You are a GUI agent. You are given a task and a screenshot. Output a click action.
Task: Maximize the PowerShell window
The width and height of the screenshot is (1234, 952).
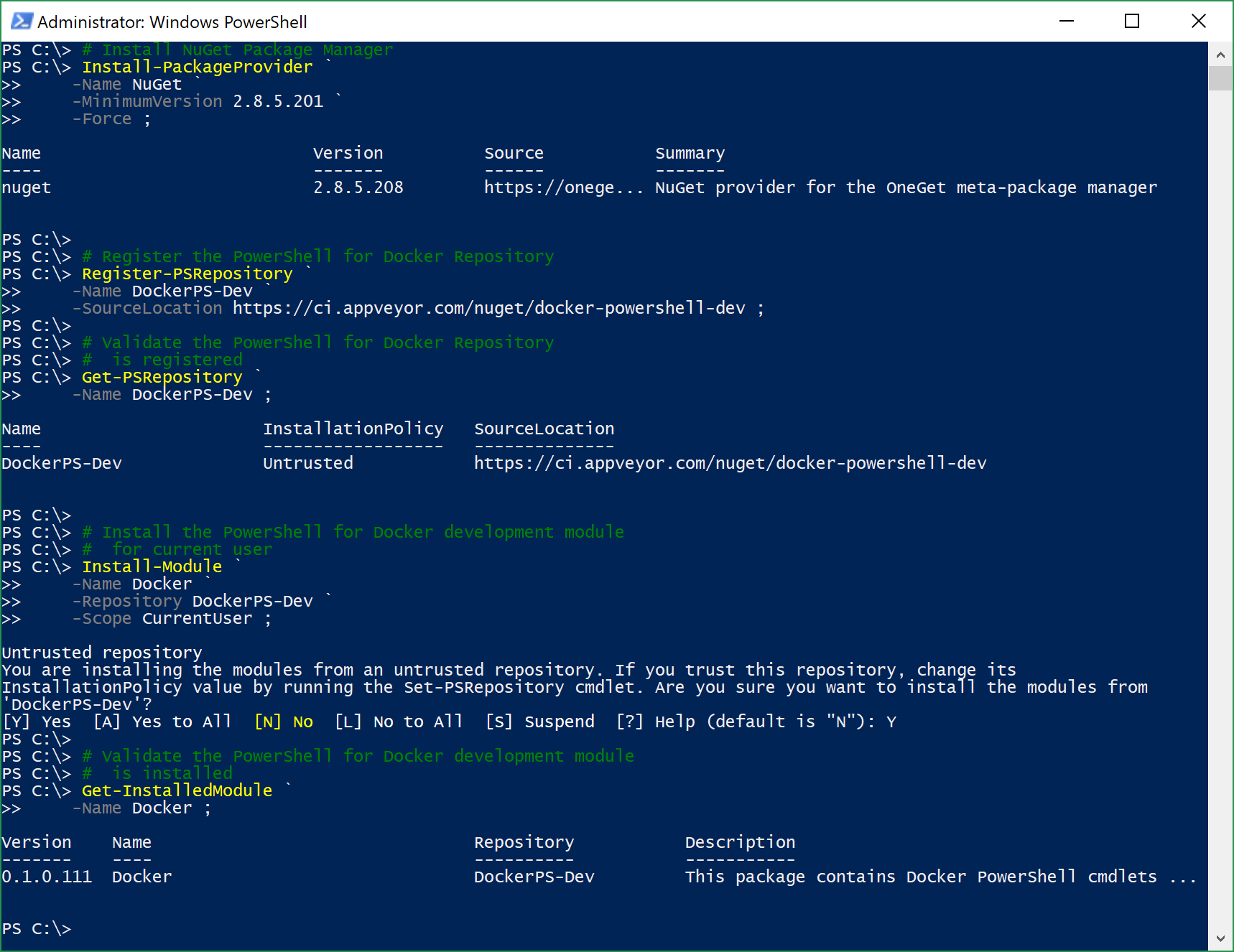(1132, 22)
